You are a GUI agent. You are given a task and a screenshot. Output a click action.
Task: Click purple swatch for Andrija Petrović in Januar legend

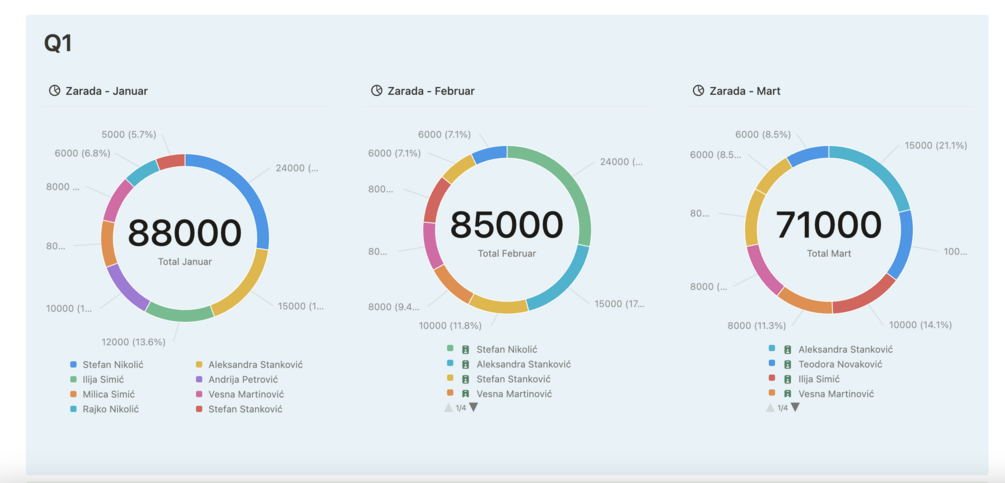(200, 379)
